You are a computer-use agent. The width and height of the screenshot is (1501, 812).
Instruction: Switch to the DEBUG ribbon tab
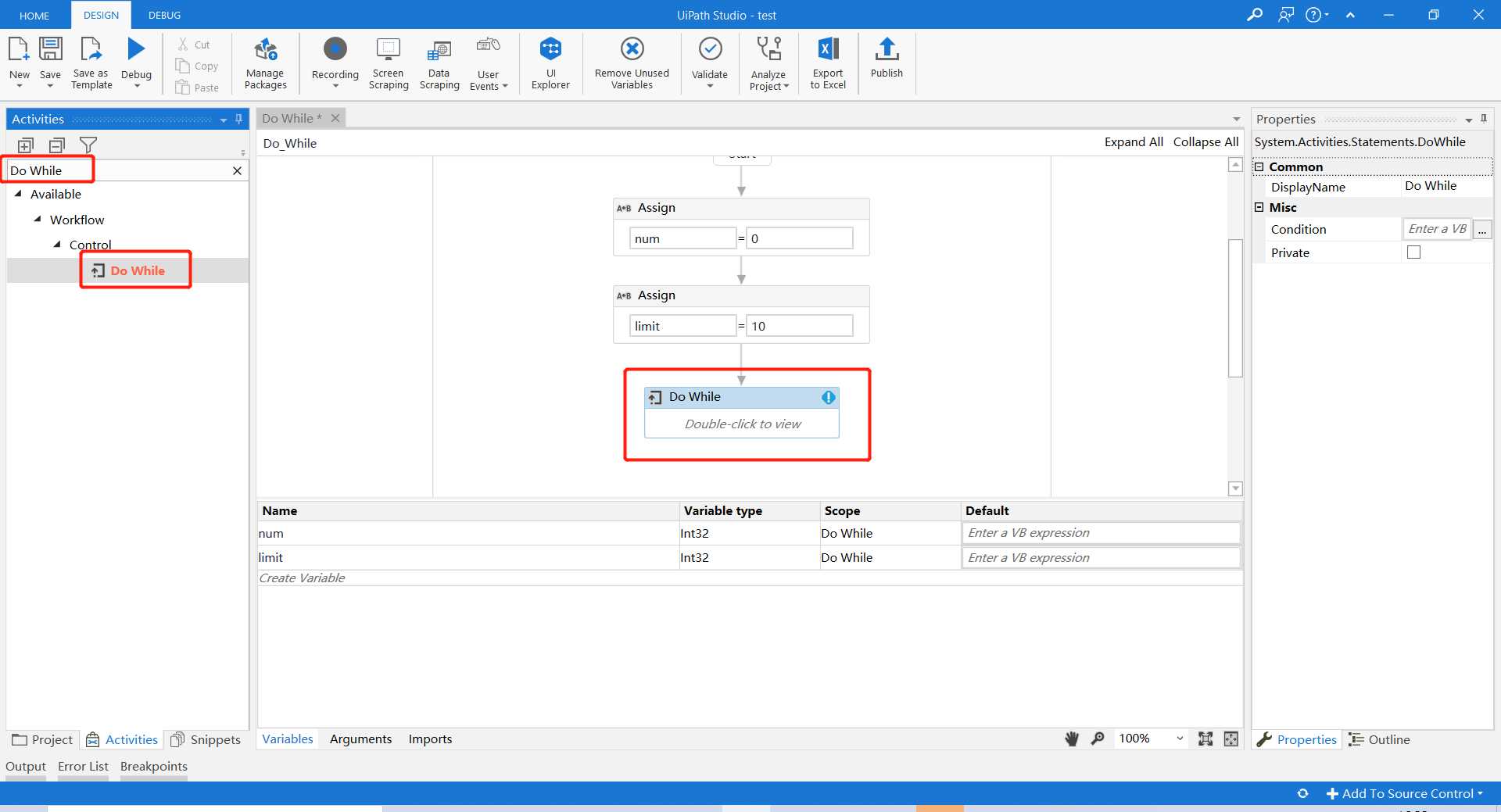[164, 15]
